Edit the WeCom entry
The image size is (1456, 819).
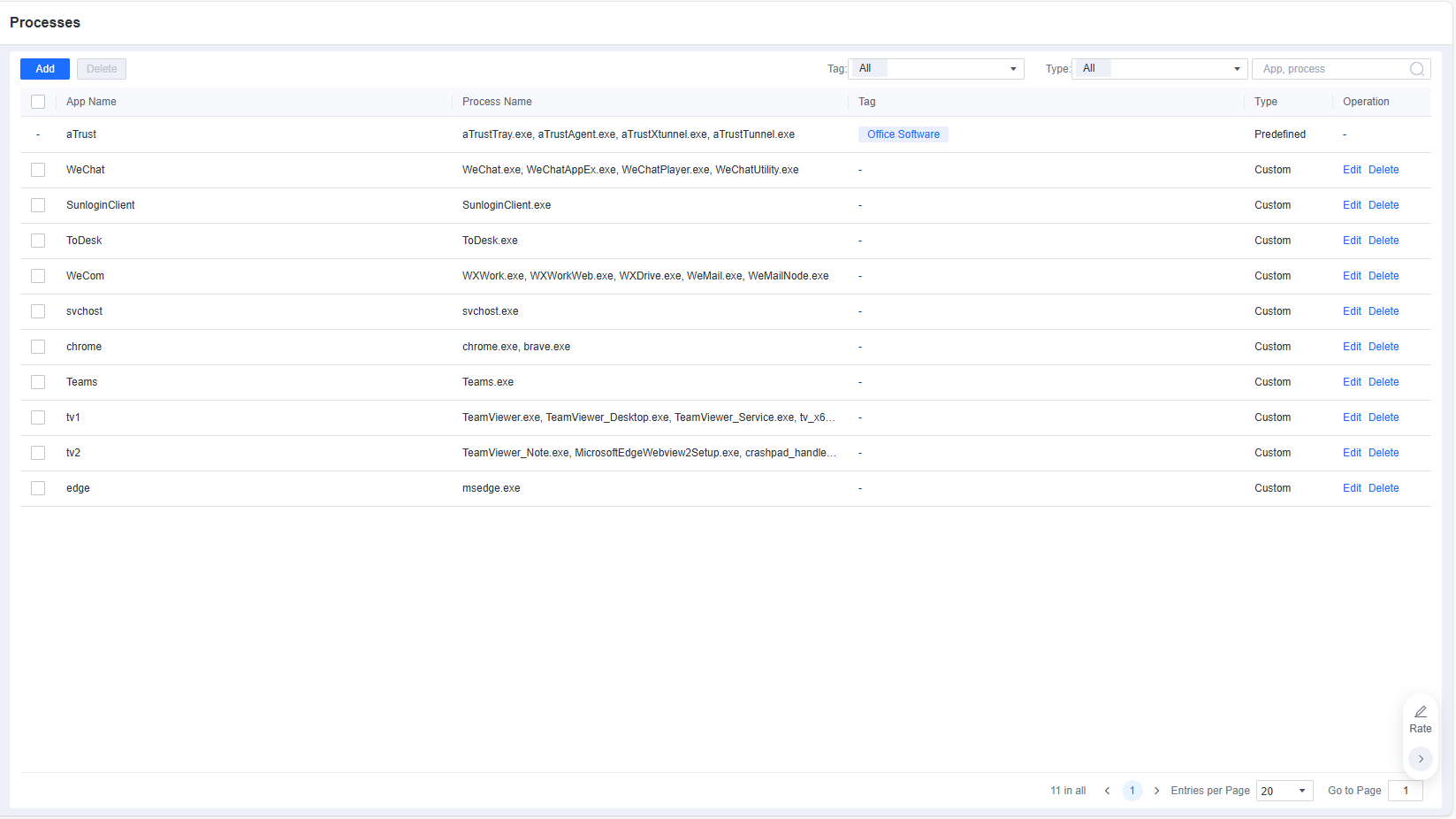pyautogui.click(x=1352, y=276)
